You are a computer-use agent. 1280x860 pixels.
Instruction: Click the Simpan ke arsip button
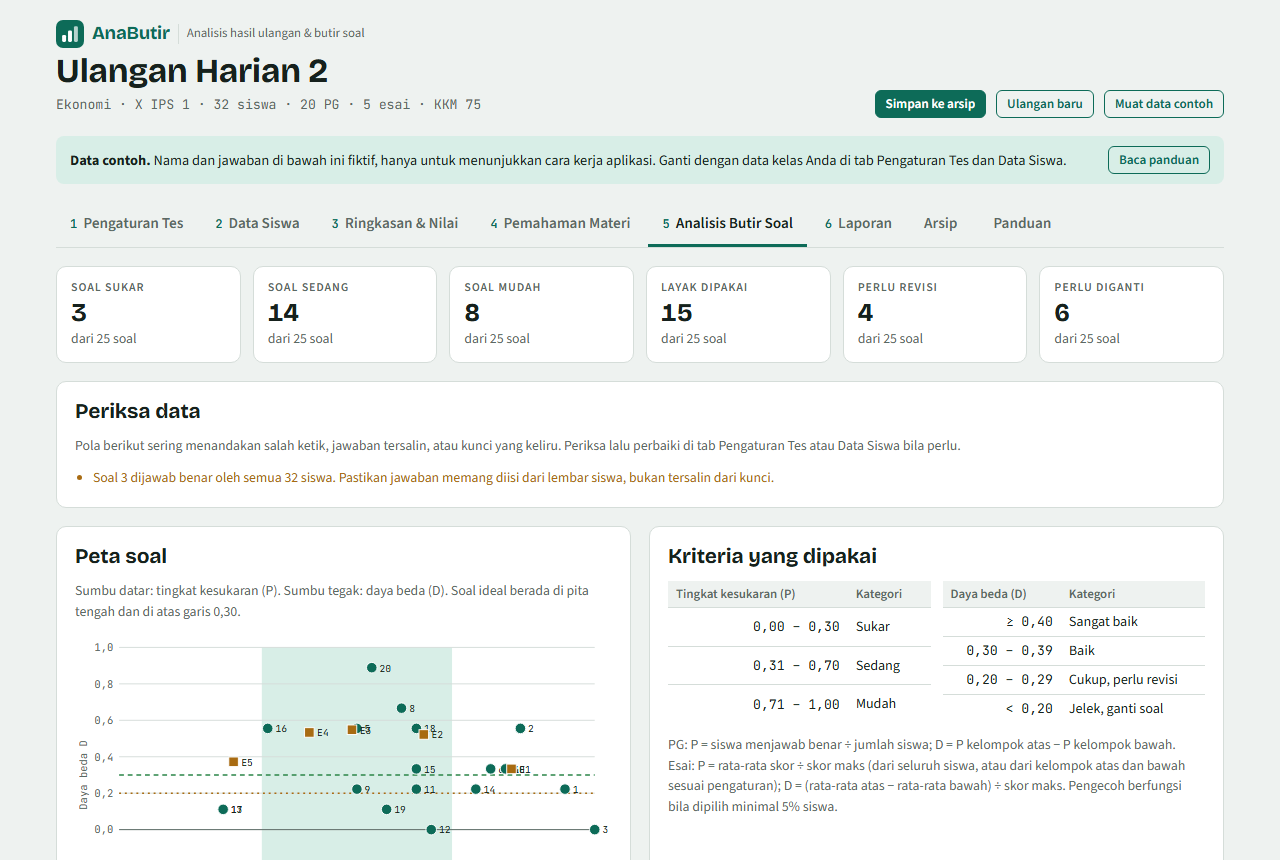[930, 104]
